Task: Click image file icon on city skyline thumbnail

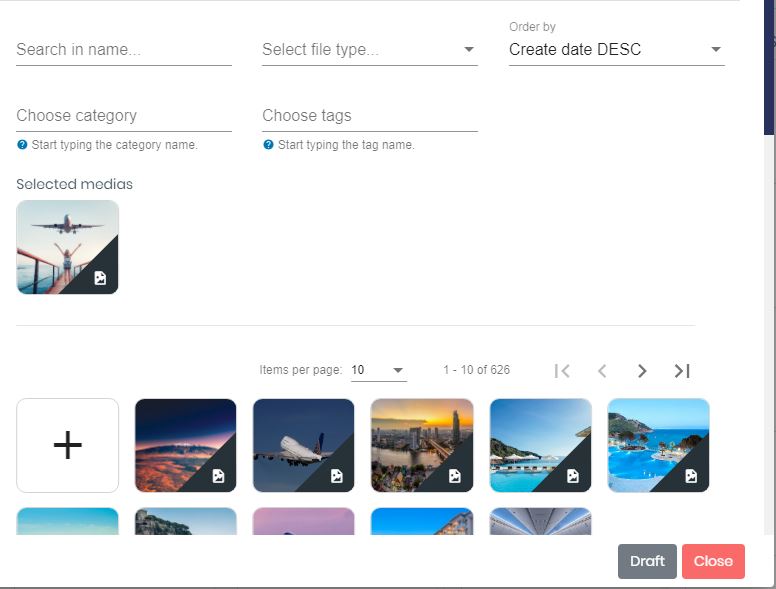Action: pos(455,476)
